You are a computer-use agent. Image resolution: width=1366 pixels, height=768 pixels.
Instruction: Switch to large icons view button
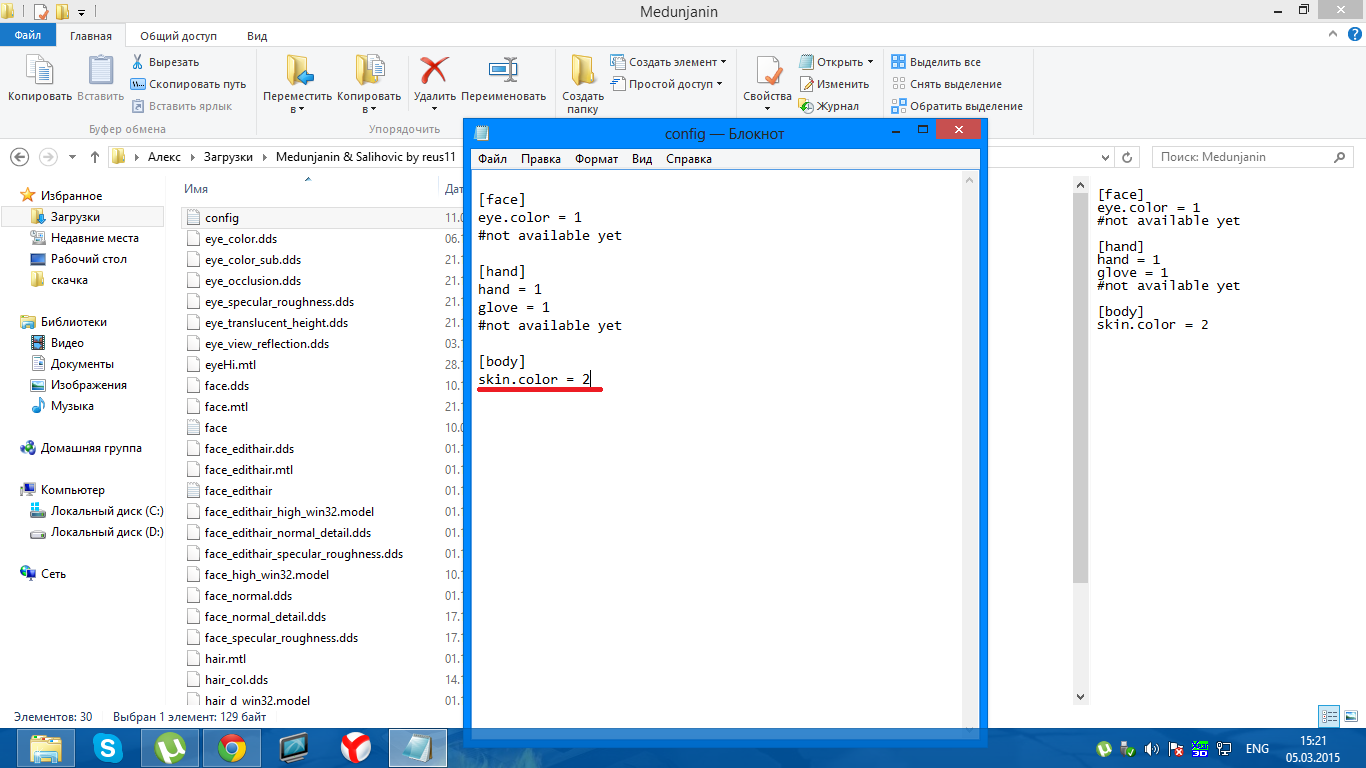point(1349,716)
